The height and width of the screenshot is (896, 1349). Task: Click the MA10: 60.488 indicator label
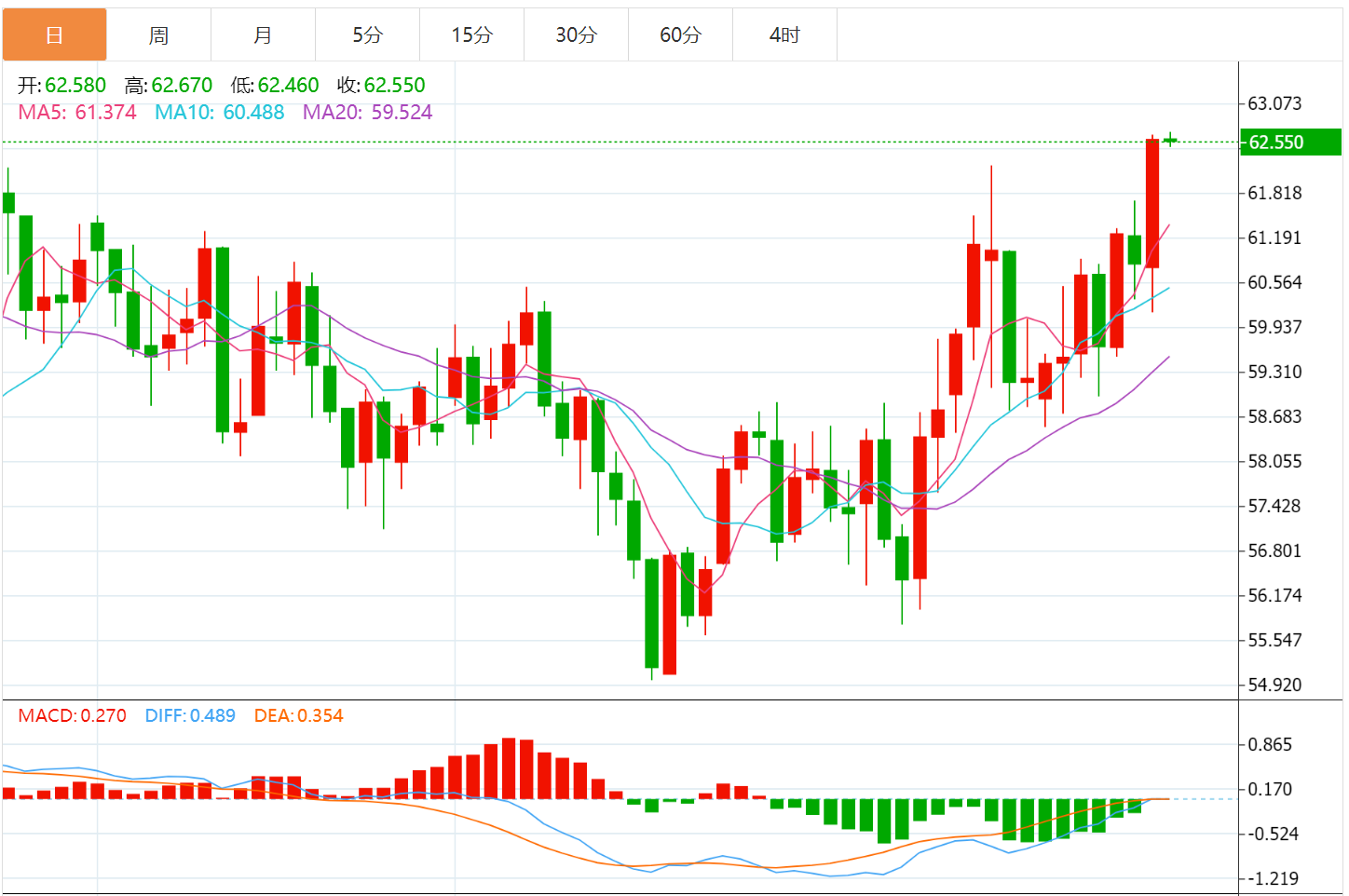coord(220,113)
